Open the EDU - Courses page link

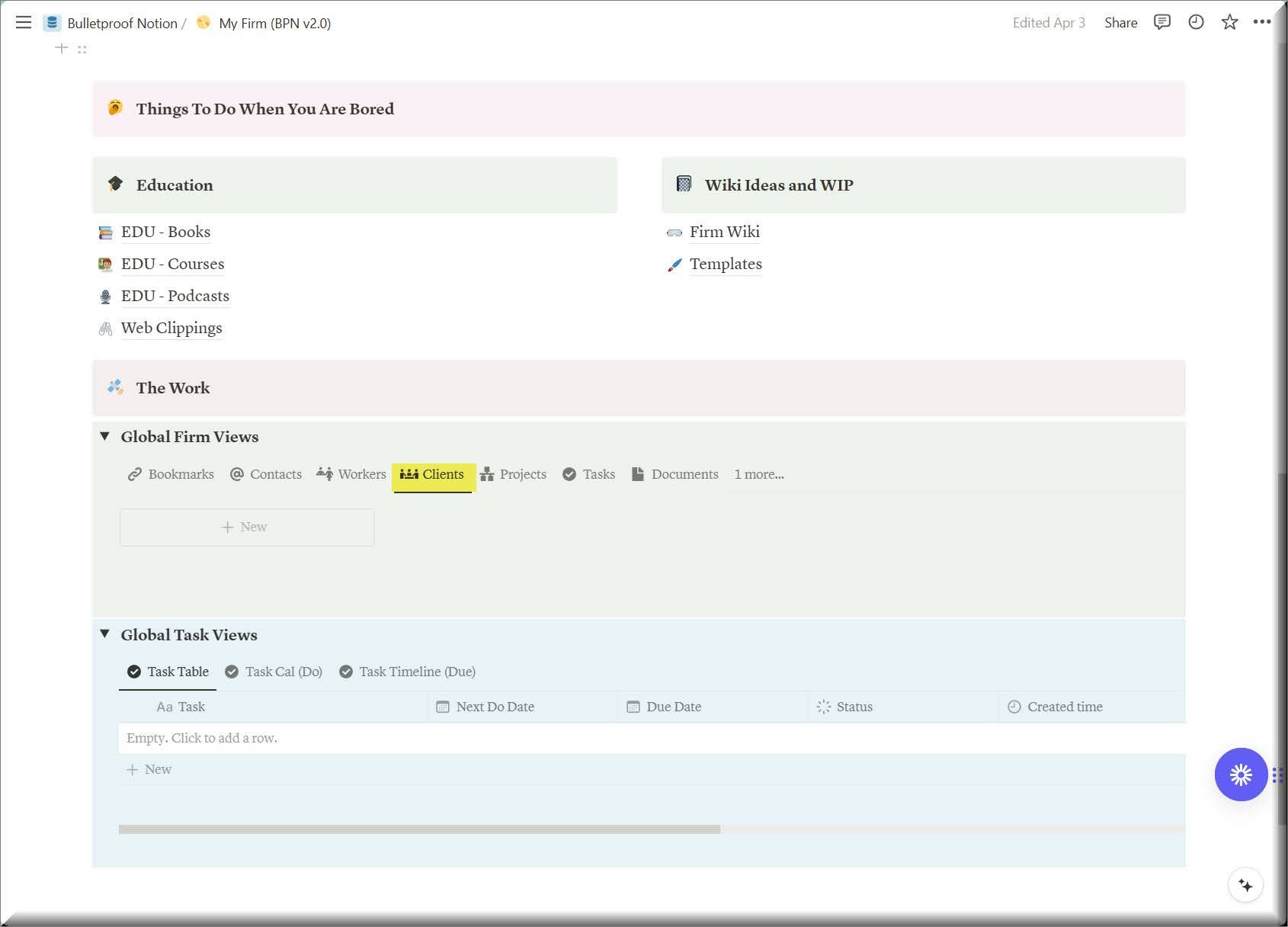pos(173,264)
